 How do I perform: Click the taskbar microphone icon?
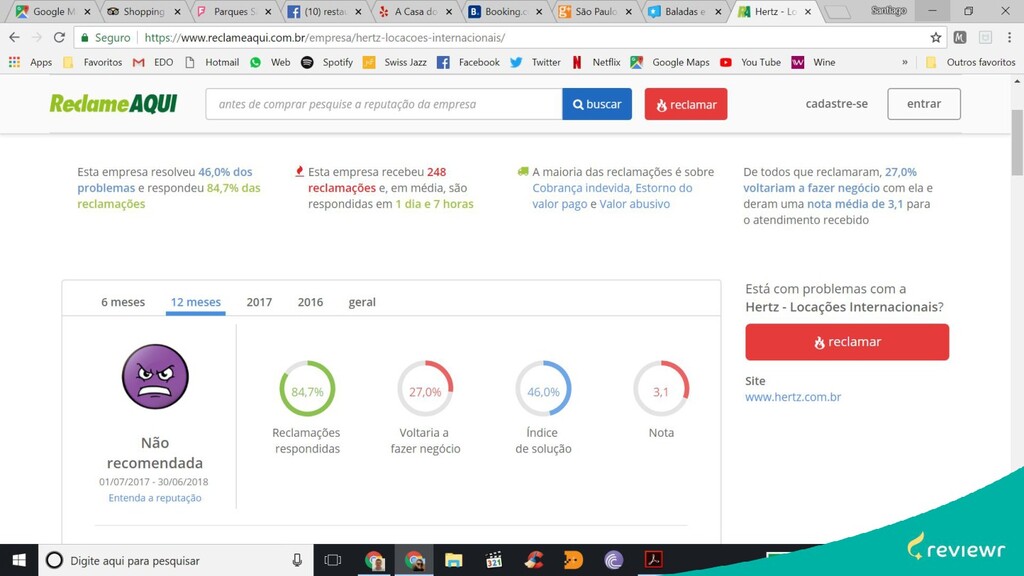tap(297, 560)
